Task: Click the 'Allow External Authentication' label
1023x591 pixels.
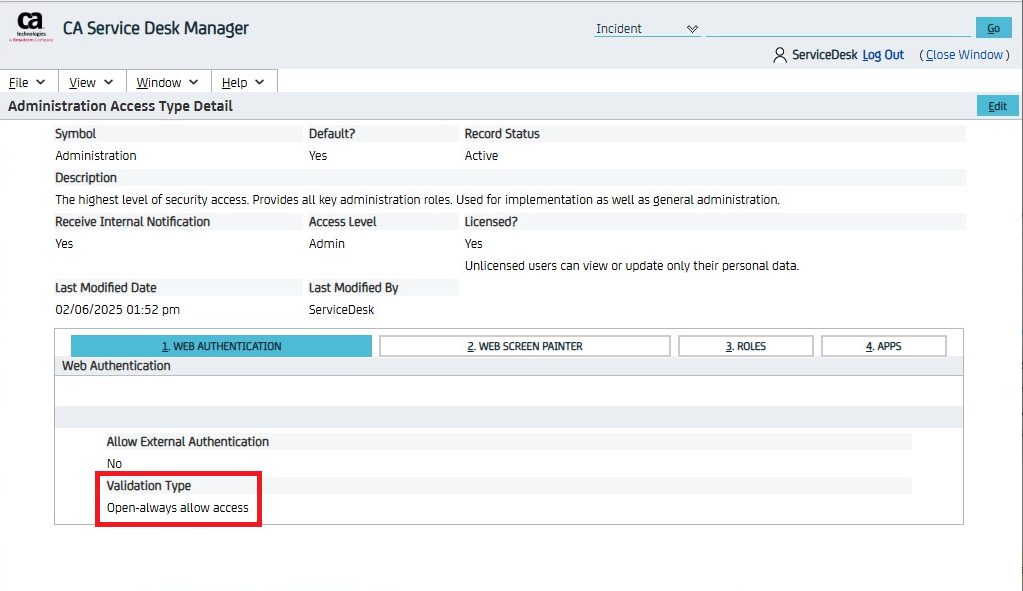Action: click(188, 442)
